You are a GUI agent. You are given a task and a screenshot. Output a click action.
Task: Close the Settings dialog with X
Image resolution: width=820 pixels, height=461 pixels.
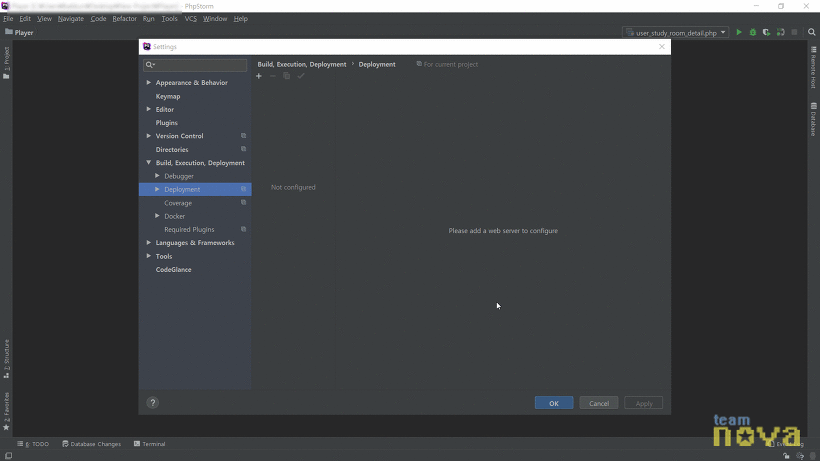point(662,47)
